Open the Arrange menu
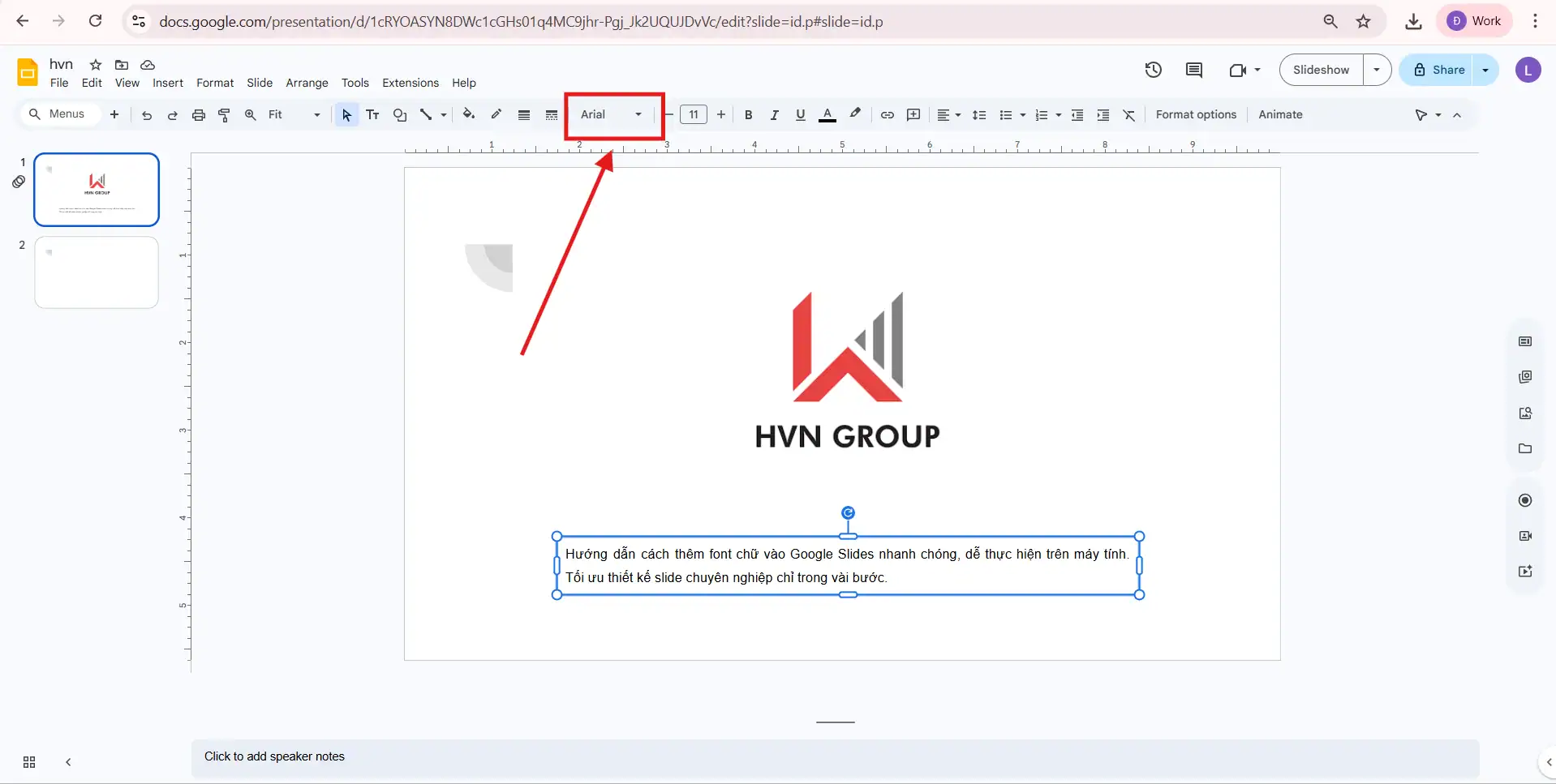The image size is (1556, 784). [307, 83]
